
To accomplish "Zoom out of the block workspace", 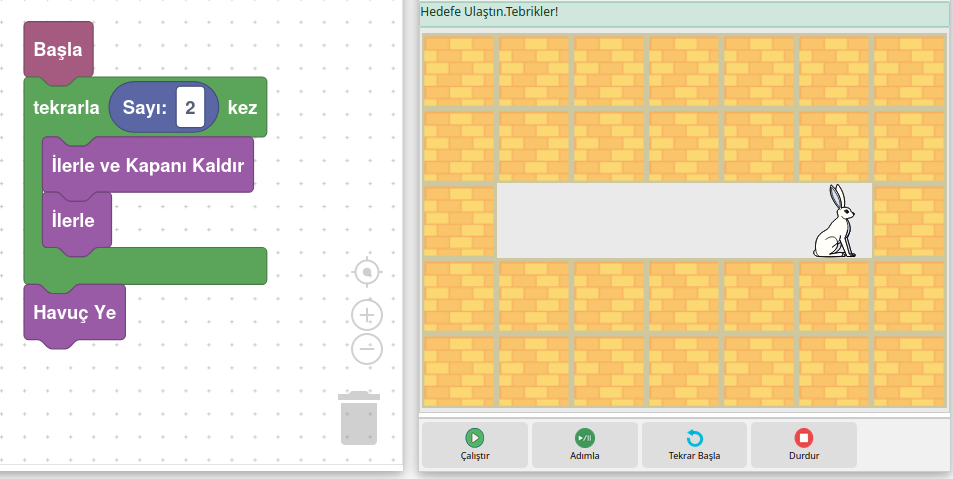I will point(368,349).
